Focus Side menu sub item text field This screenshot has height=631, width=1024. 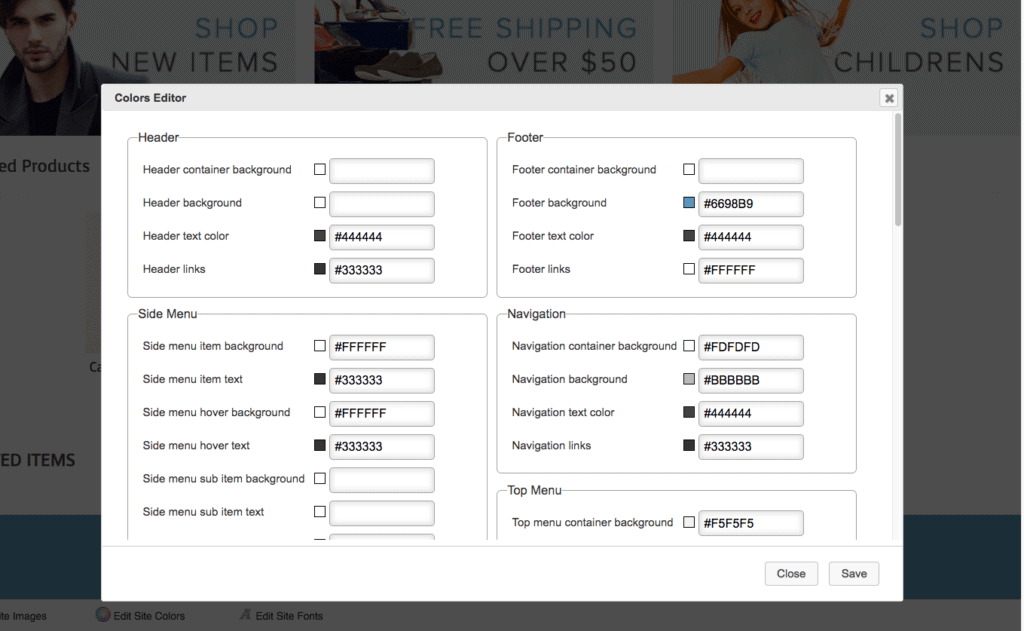pos(381,513)
